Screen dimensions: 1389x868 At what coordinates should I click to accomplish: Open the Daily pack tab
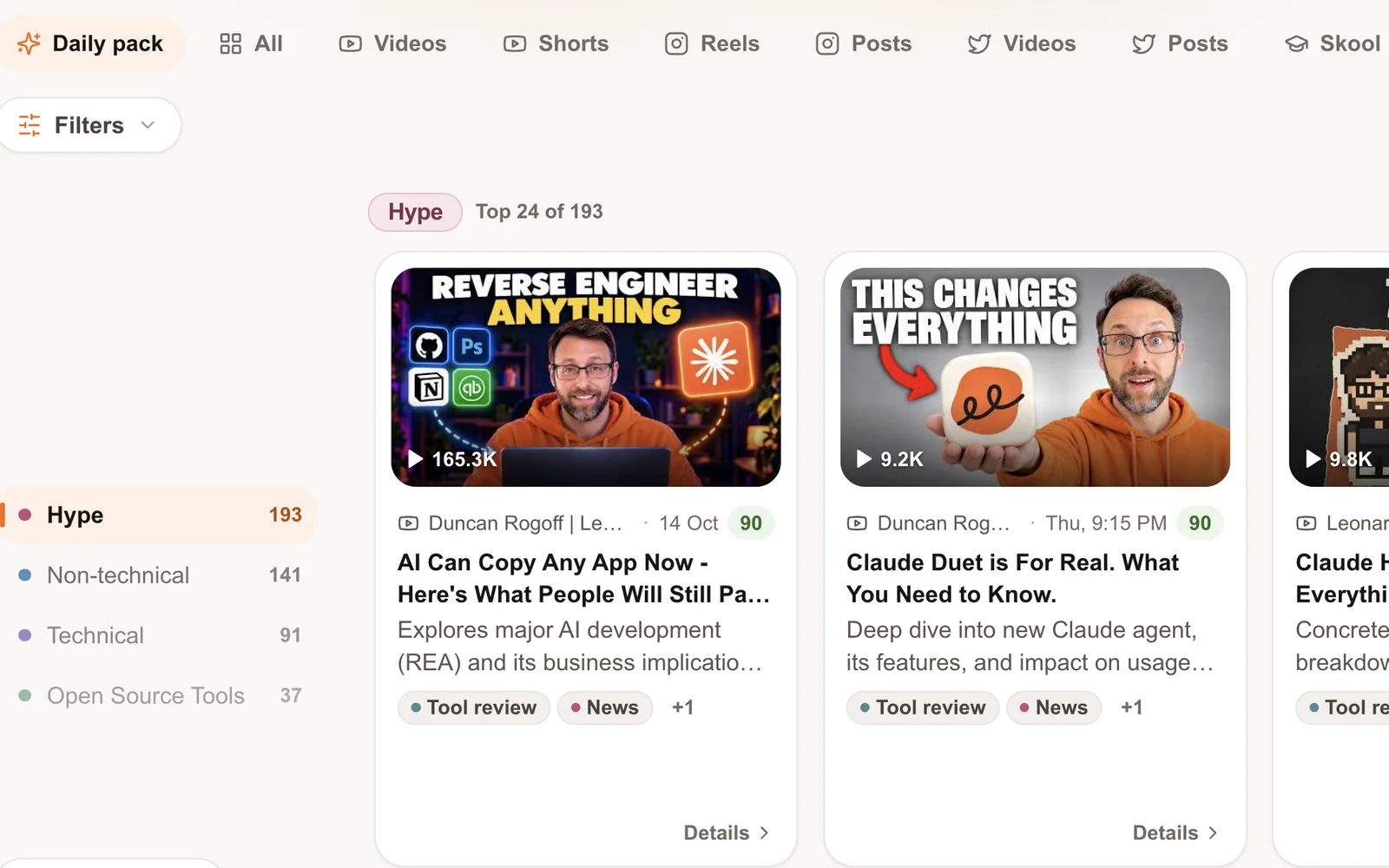pos(90,43)
